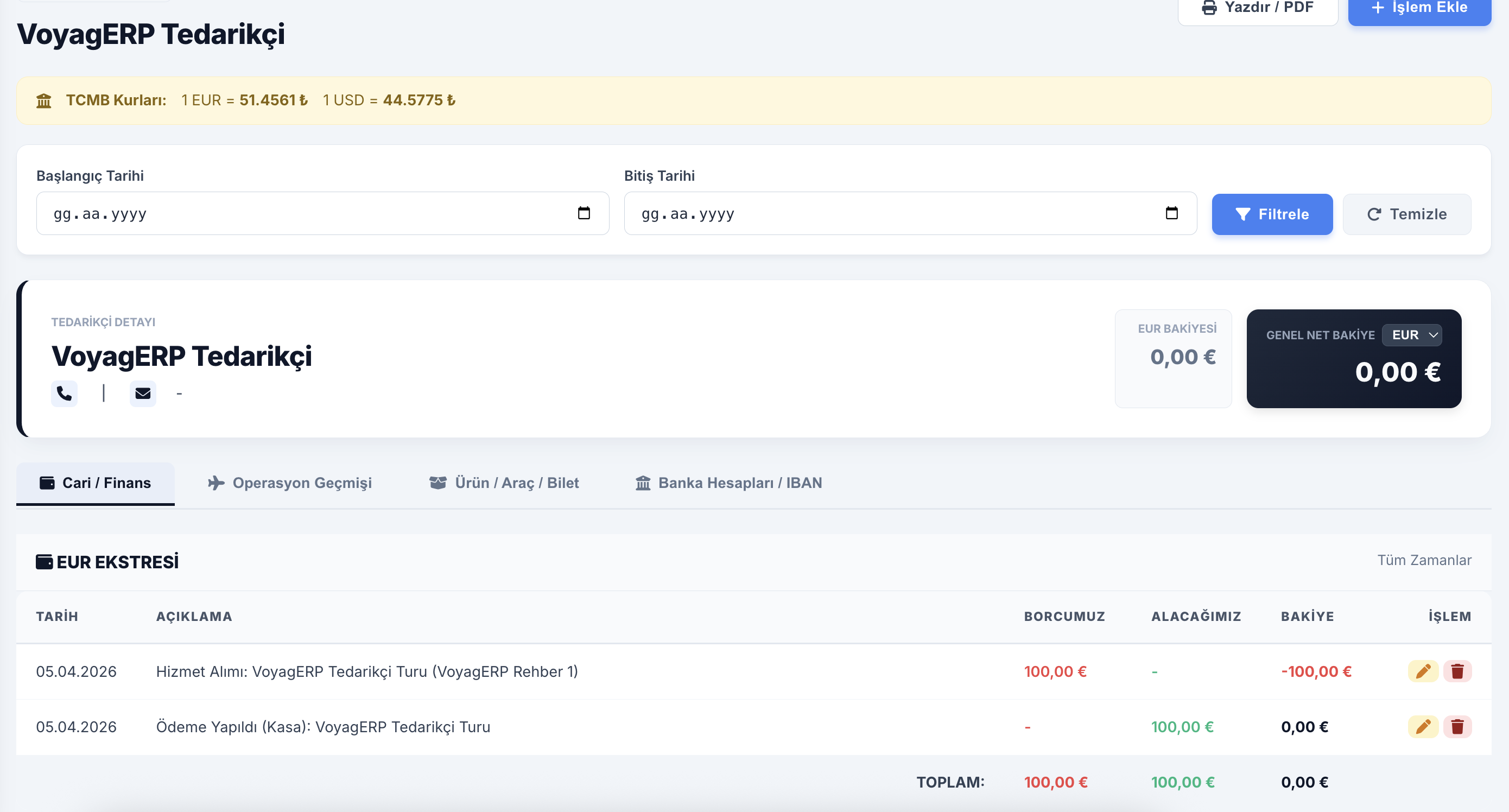
Task: Click the phone icon under supplier name
Action: [x=64, y=393]
